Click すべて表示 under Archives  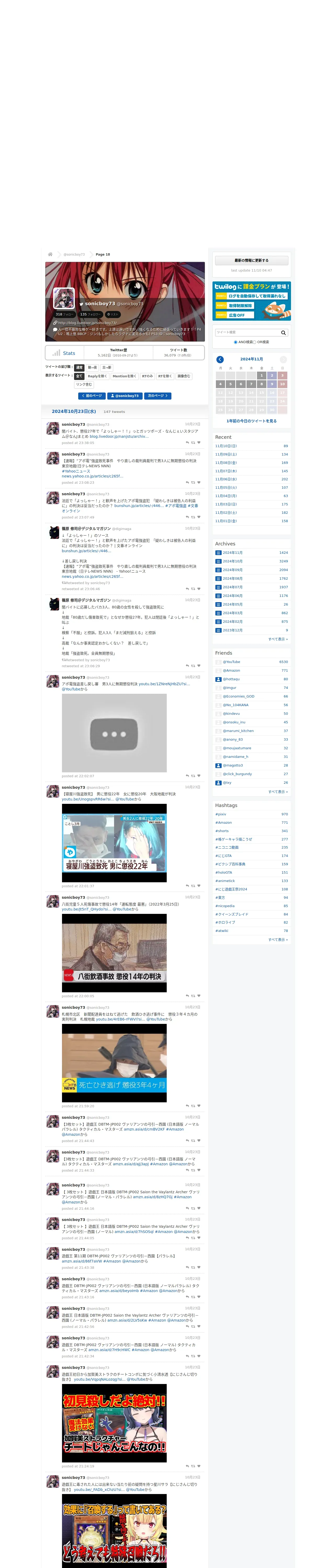(278, 639)
